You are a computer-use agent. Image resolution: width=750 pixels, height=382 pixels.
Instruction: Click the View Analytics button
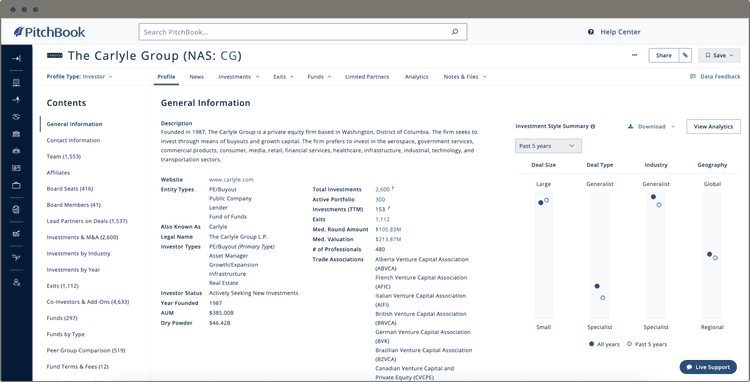[713, 127]
